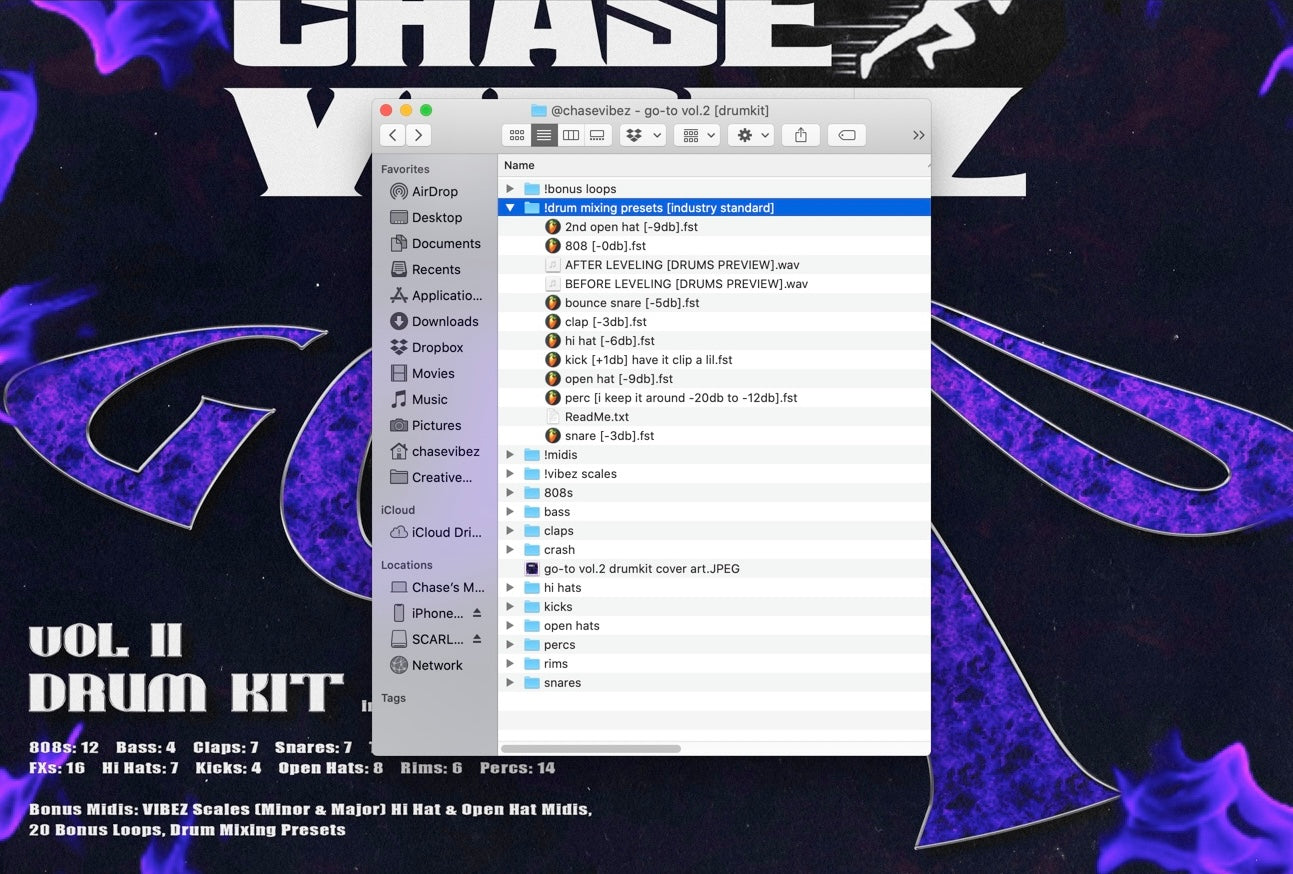
Task: Click the horizontal scrollbar in file list
Action: [x=591, y=748]
